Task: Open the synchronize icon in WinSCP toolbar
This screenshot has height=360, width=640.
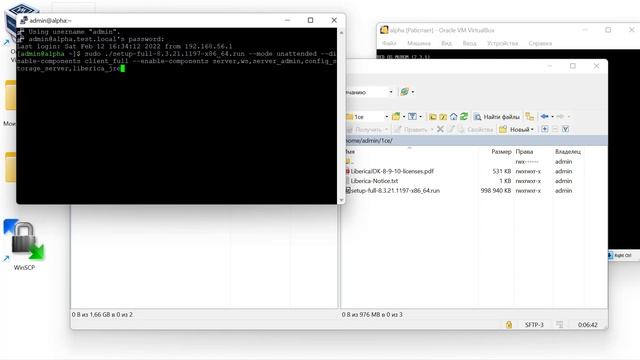Action: [404, 92]
